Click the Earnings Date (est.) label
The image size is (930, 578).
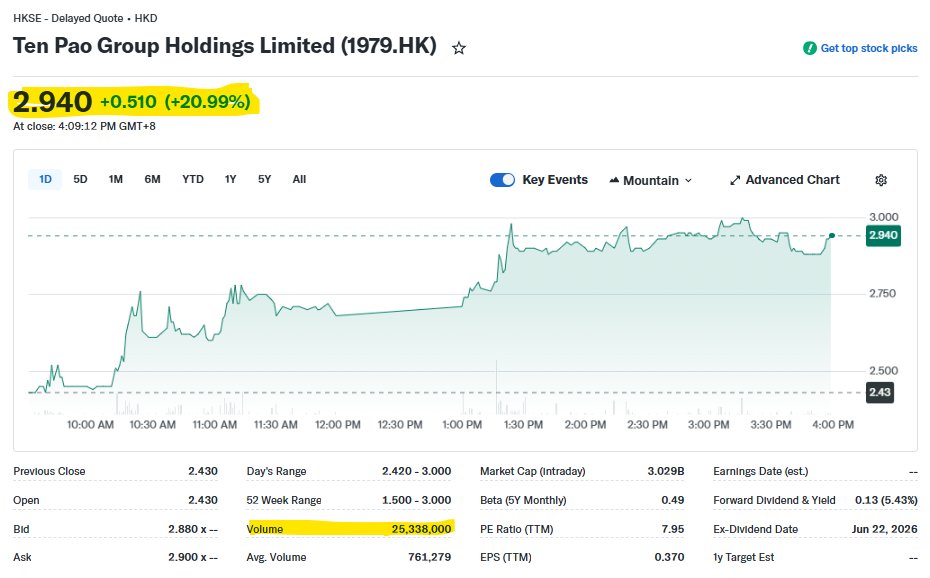coord(760,471)
